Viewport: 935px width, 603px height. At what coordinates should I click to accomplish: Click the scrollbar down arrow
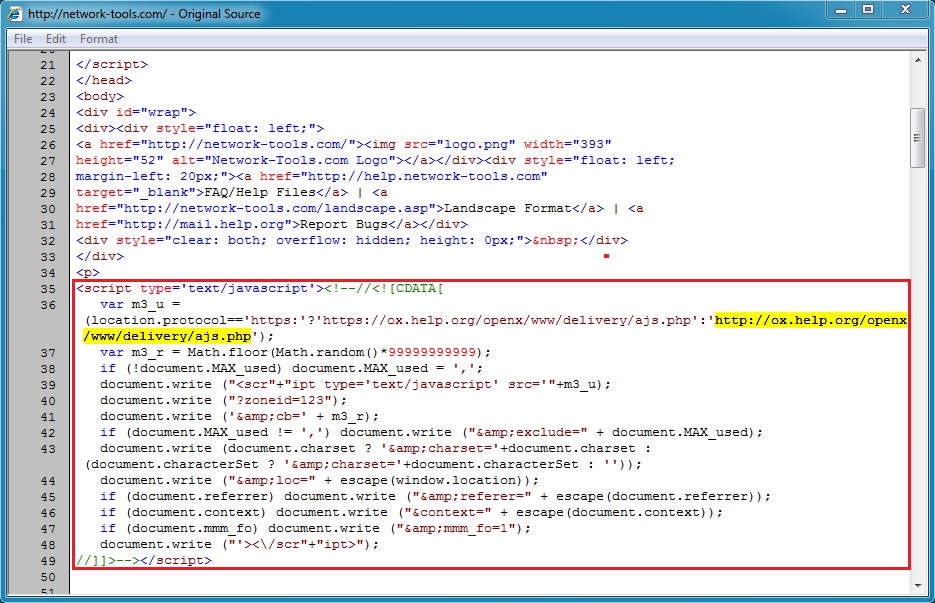(918, 586)
